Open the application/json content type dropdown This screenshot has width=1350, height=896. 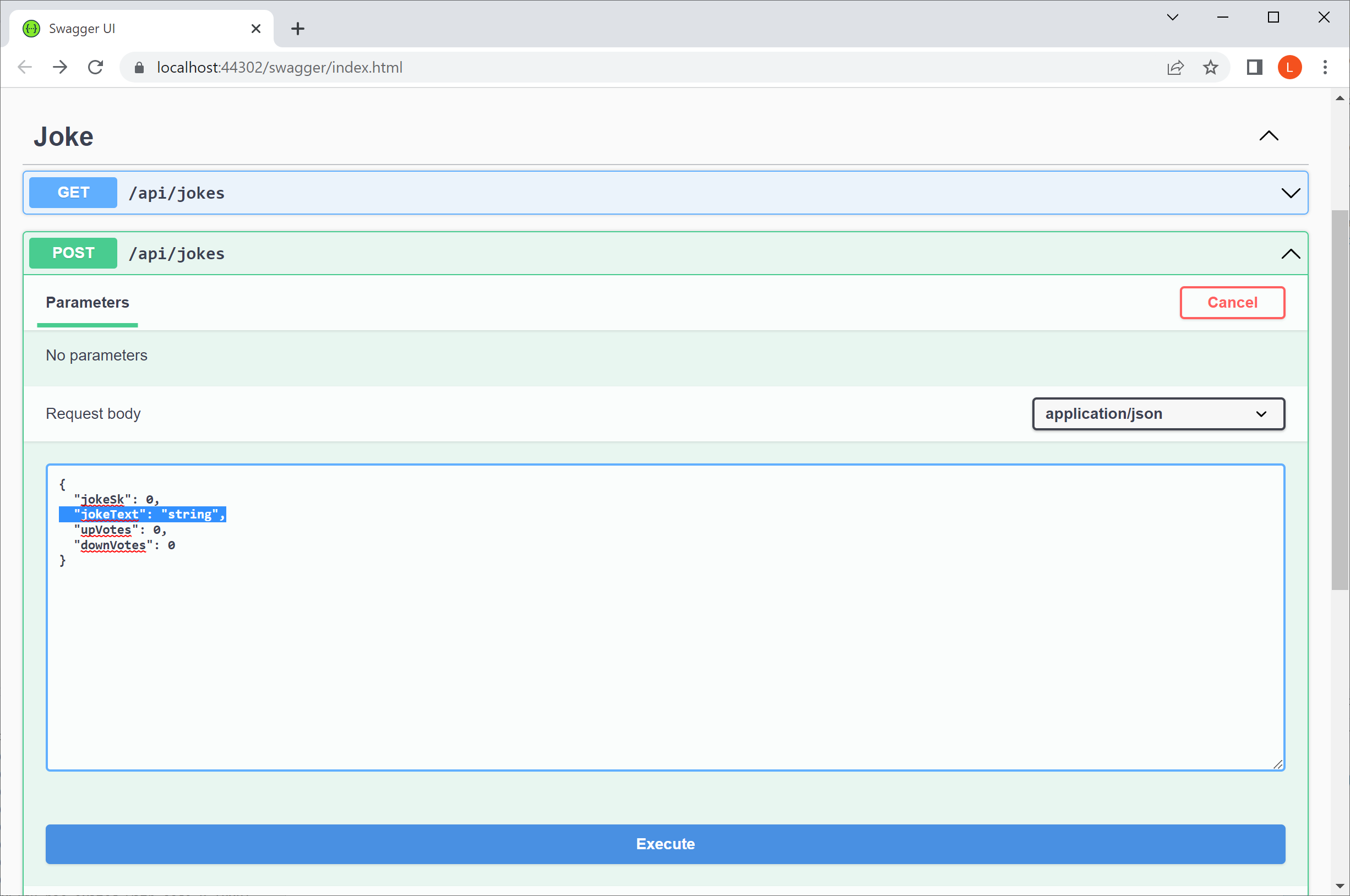click(1158, 414)
